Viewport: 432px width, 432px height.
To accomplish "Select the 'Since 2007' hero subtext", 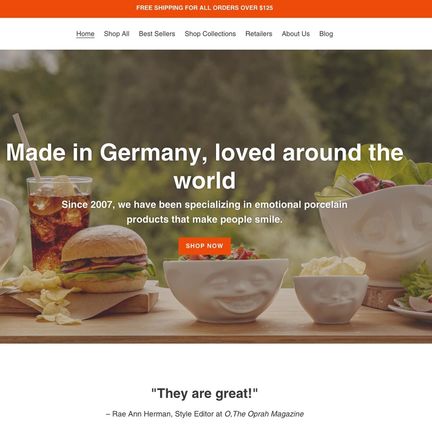I will pos(204,212).
